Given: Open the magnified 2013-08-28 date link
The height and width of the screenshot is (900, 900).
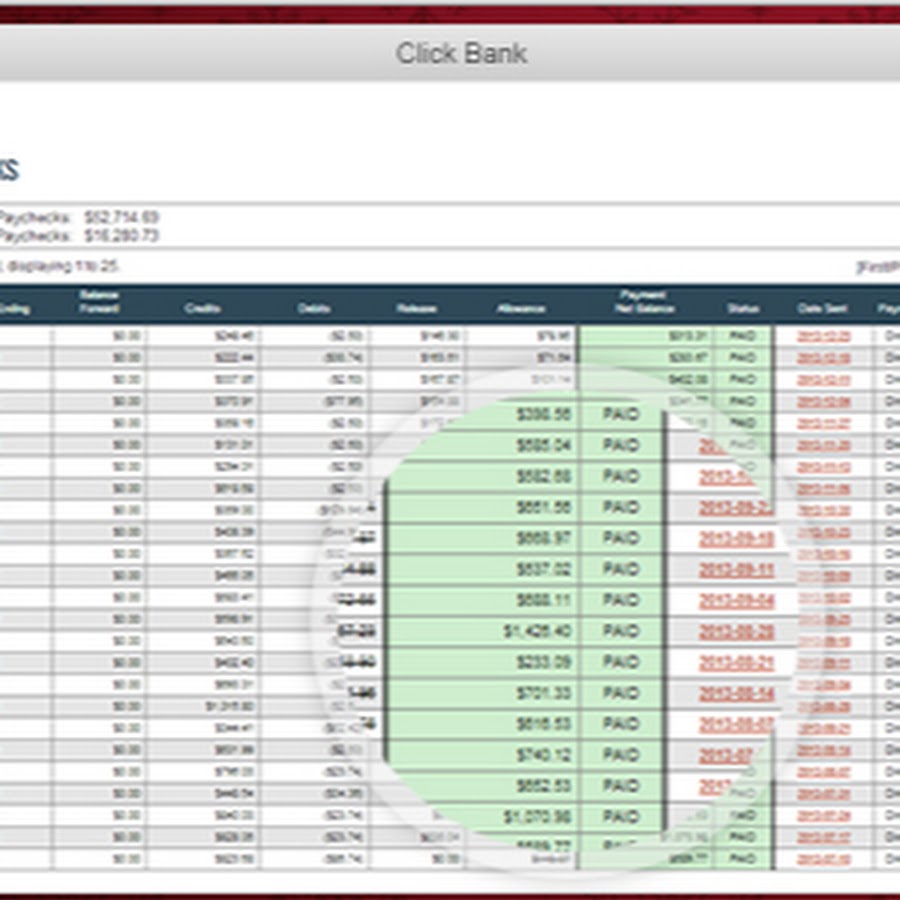Looking at the screenshot, I should coord(736,631).
